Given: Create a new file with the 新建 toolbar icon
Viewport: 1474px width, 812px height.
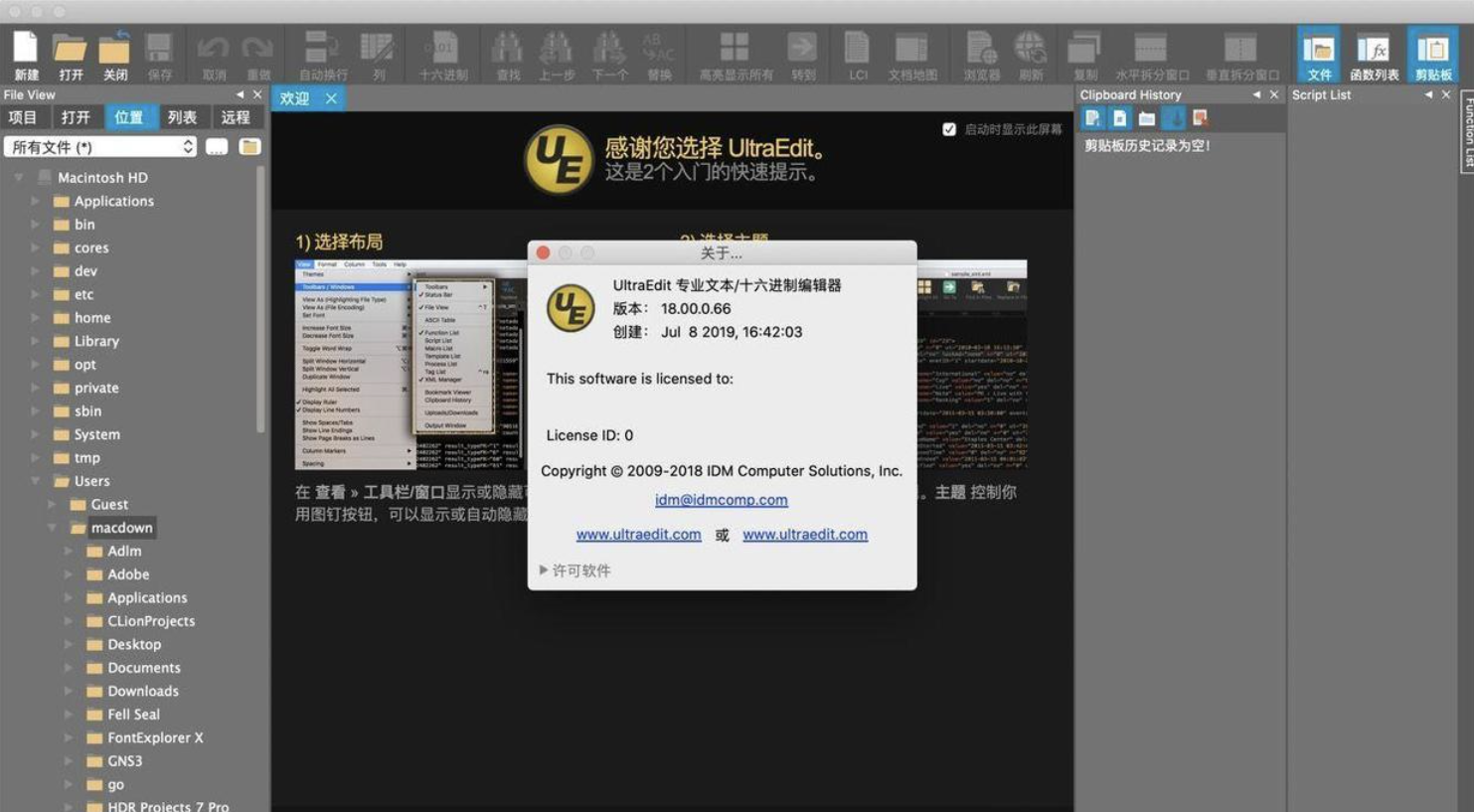Looking at the screenshot, I should pyautogui.click(x=26, y=48).
